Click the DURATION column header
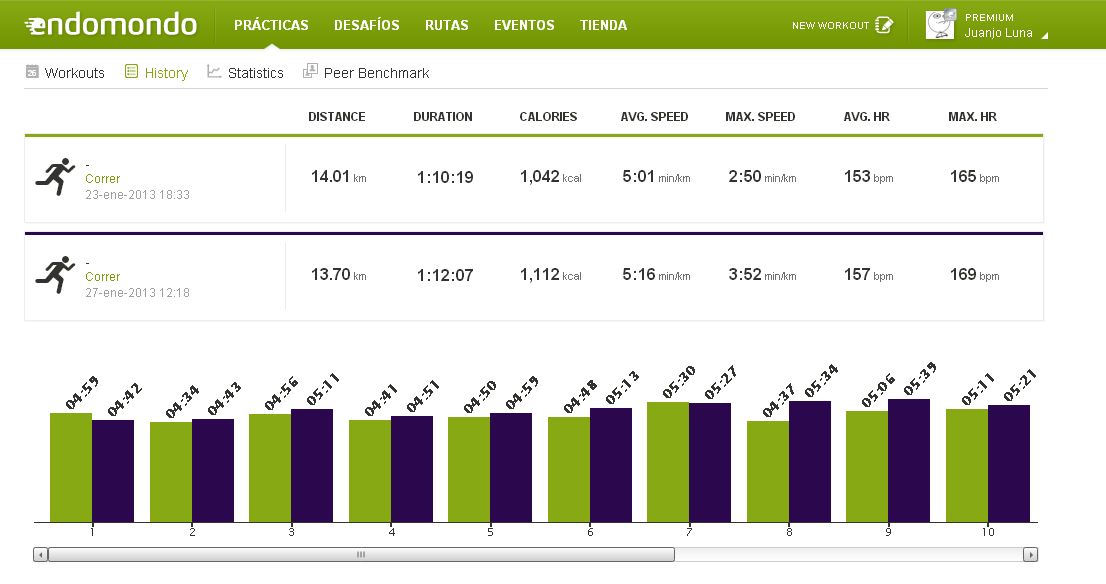Screen dimensions: 1106x584 (x=443, y=116)
